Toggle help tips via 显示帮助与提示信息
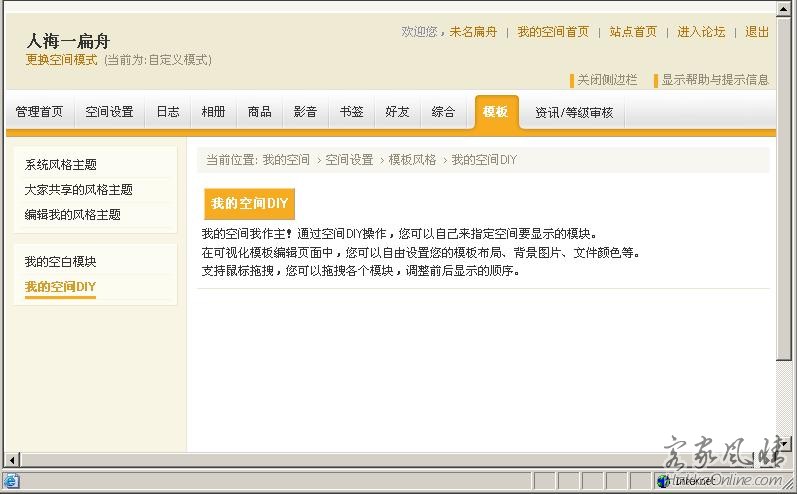797x494 pixels. (x=714, y=80)
